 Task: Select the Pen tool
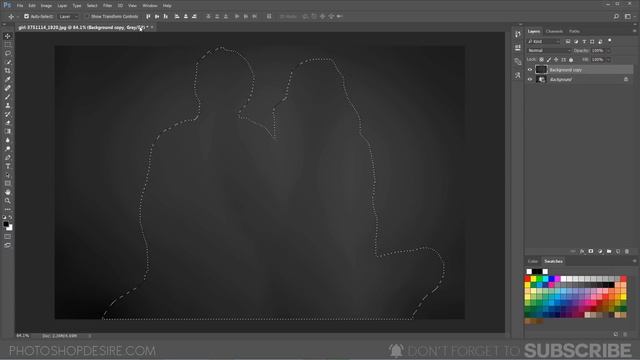tap(8, 158)
